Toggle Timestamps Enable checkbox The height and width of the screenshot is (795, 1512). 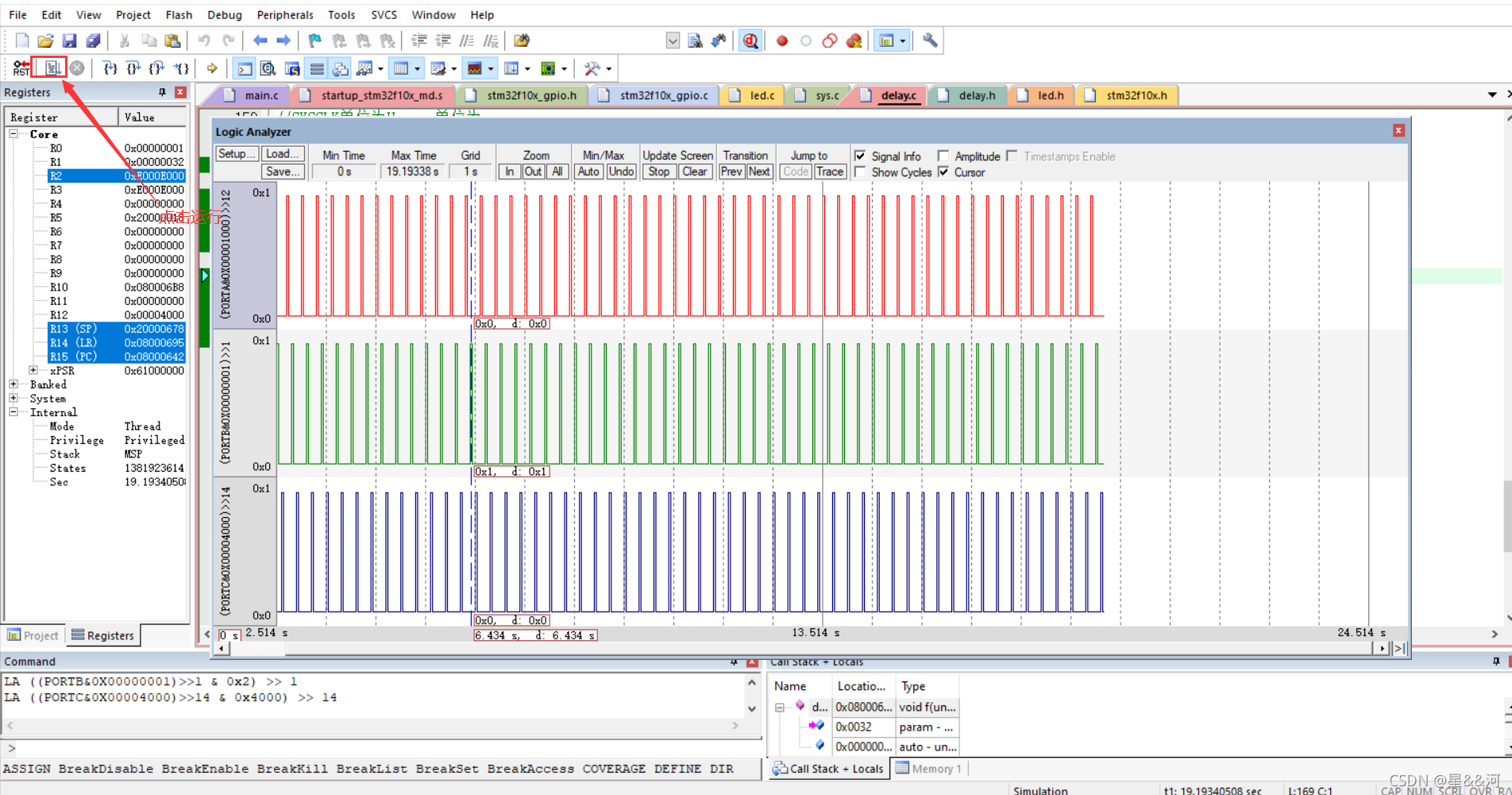[1012, 156]
